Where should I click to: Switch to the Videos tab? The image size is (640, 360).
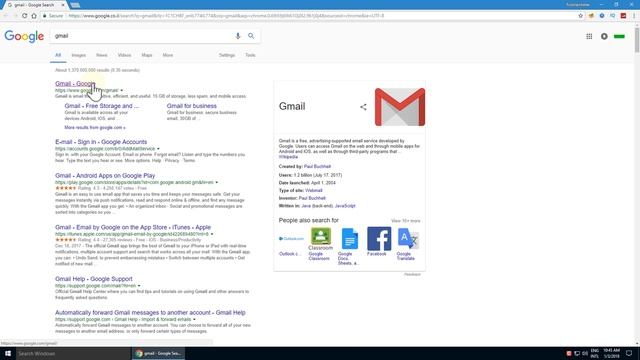[x=124, y=55]
